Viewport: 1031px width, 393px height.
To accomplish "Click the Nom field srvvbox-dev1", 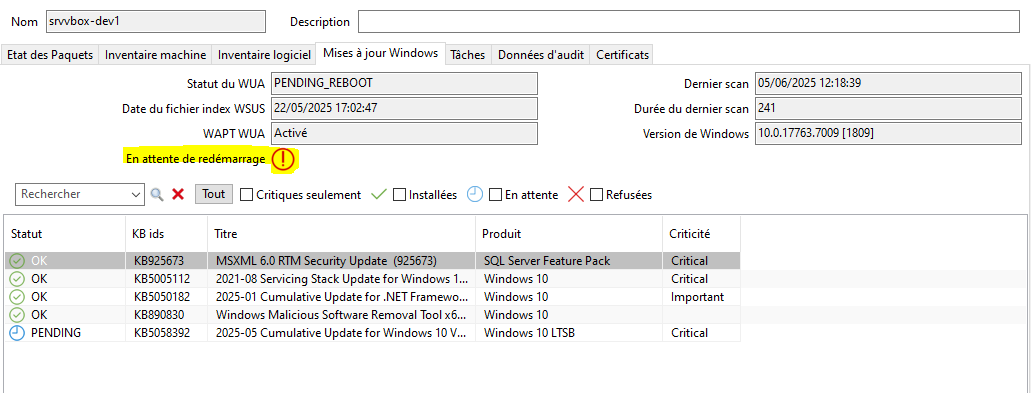I will [156, 22].
